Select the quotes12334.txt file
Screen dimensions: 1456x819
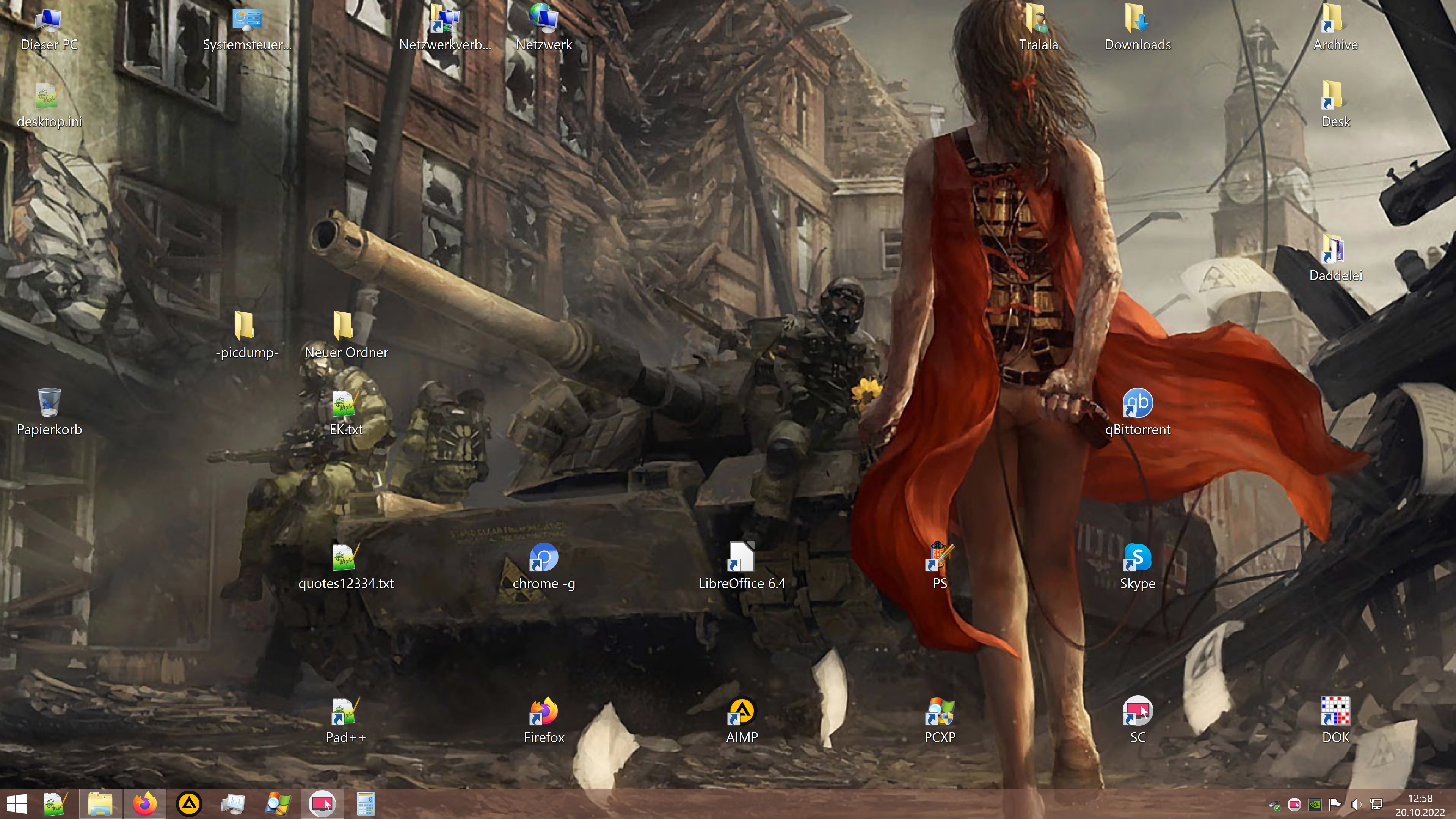tap(345, 558)
